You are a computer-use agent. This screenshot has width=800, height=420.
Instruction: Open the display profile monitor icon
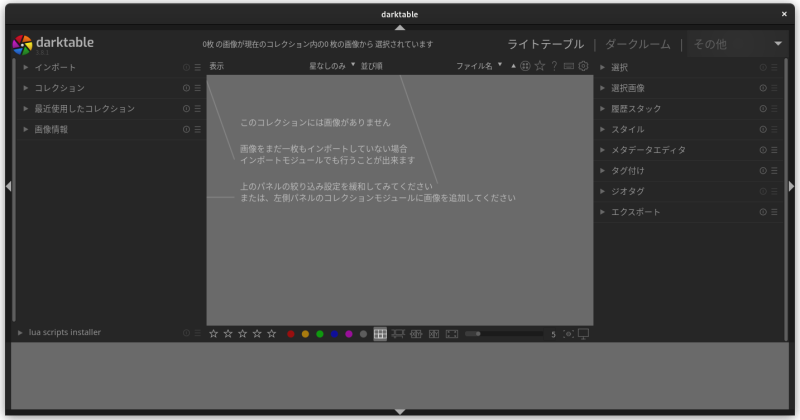(x=584, y=334)
